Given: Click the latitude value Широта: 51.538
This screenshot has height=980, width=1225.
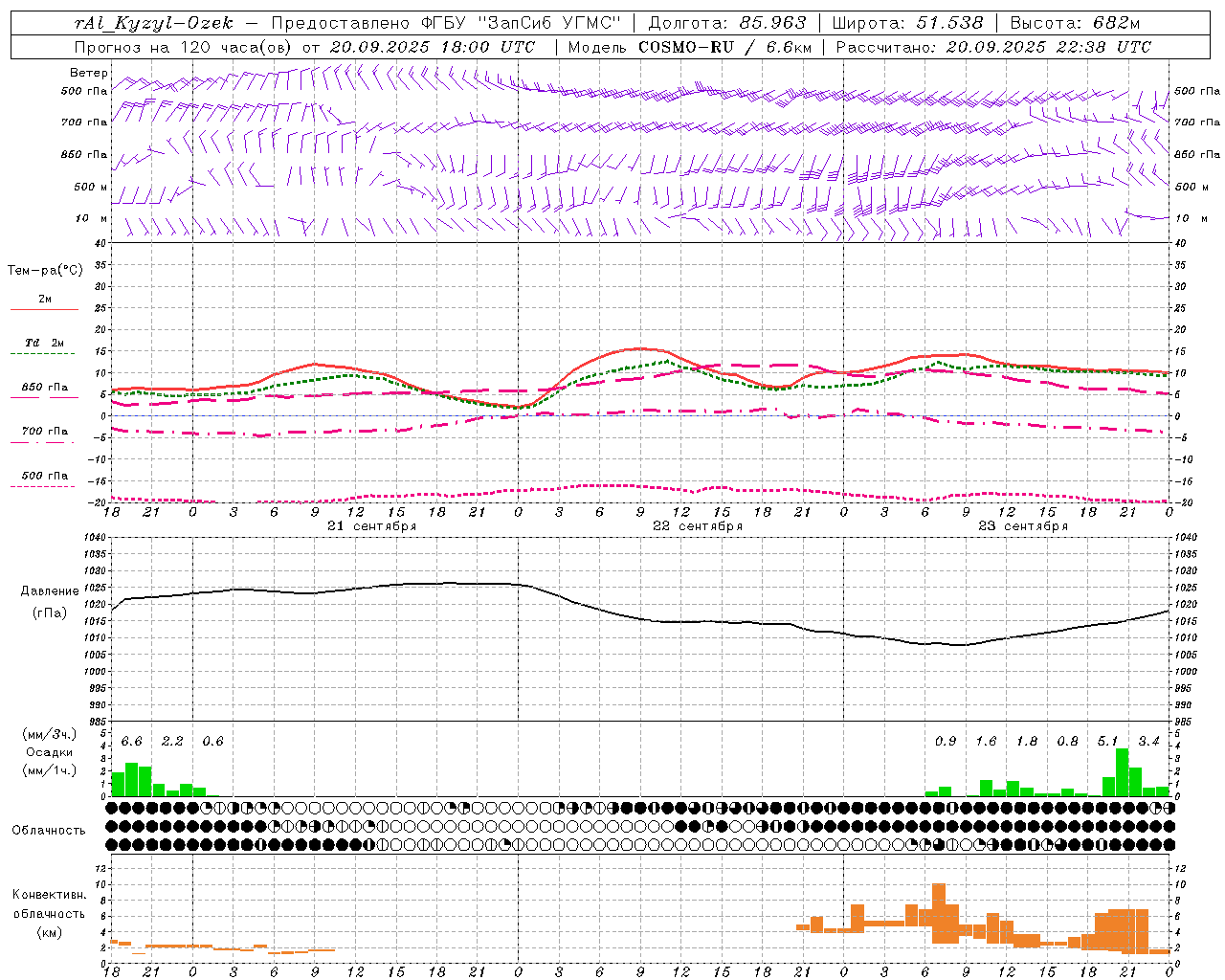Looking at the screenshot, I should click(907, 23).
